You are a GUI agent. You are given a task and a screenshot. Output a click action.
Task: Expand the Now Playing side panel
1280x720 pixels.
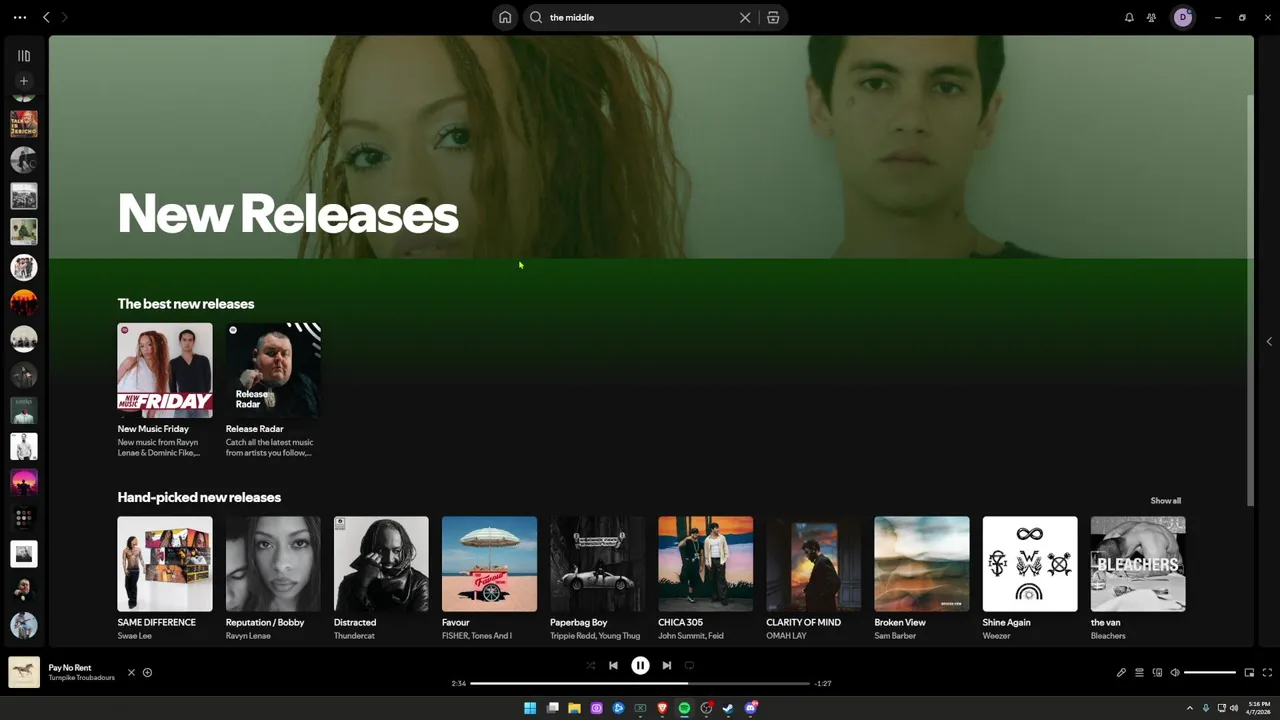tap(1269, 341)
